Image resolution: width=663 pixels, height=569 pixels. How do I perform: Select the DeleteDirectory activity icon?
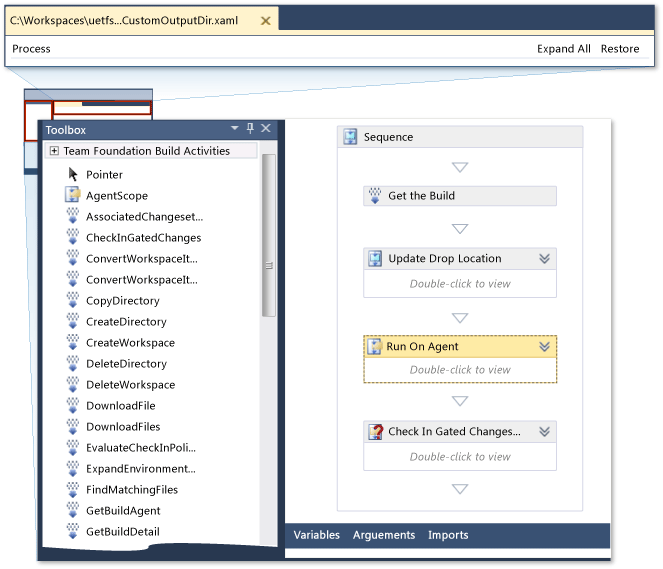pos(73,363)
